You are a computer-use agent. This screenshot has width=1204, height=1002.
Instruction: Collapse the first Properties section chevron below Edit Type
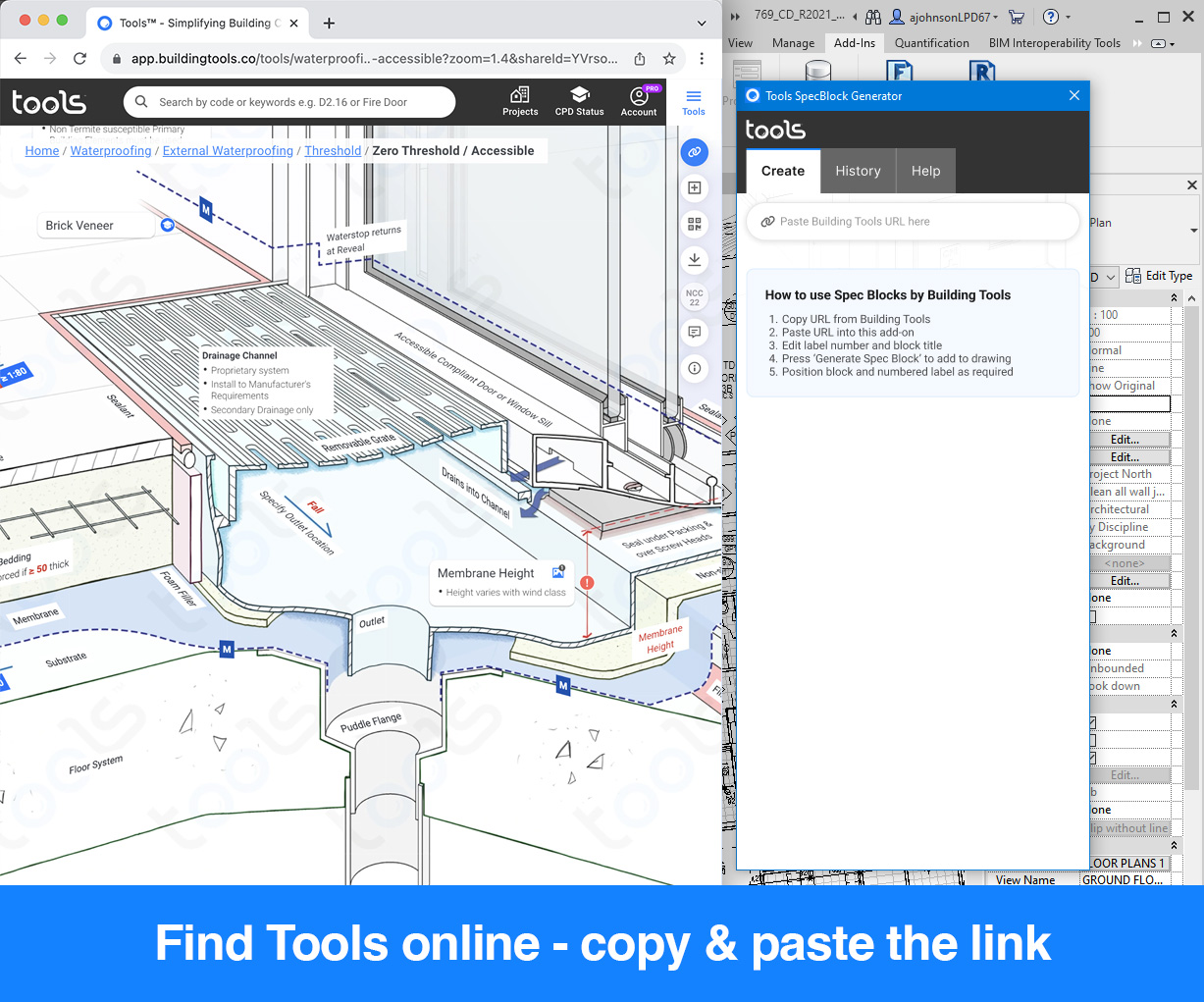[x=1174, y=297]
